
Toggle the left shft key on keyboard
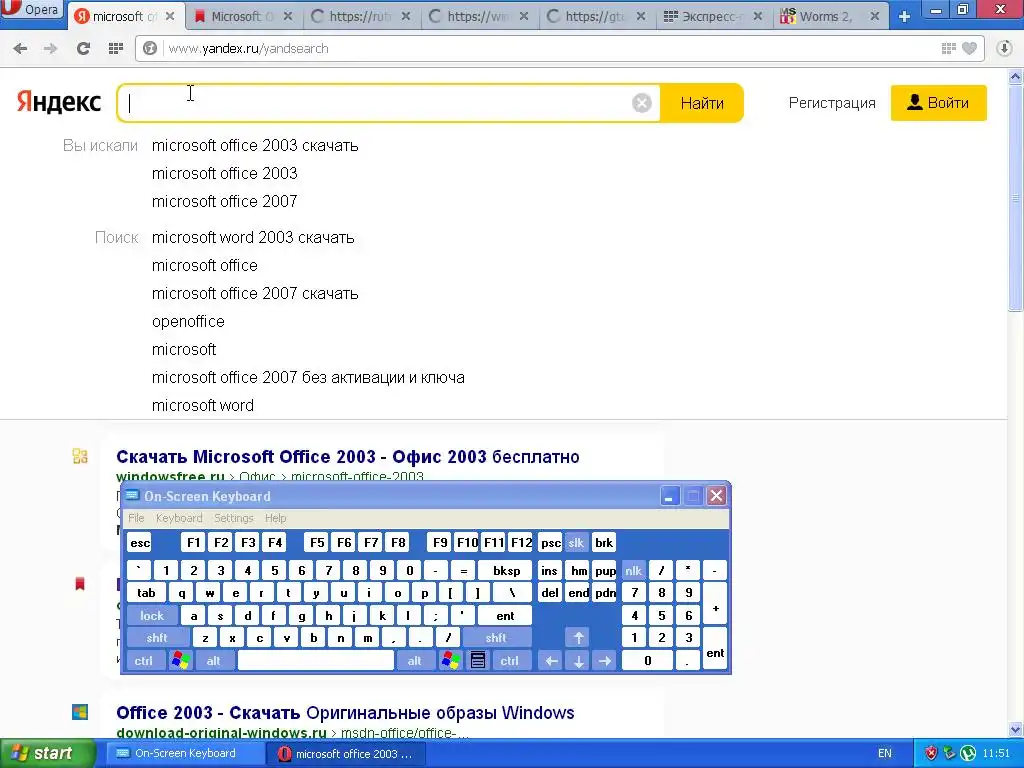click(x=157, y=637)
